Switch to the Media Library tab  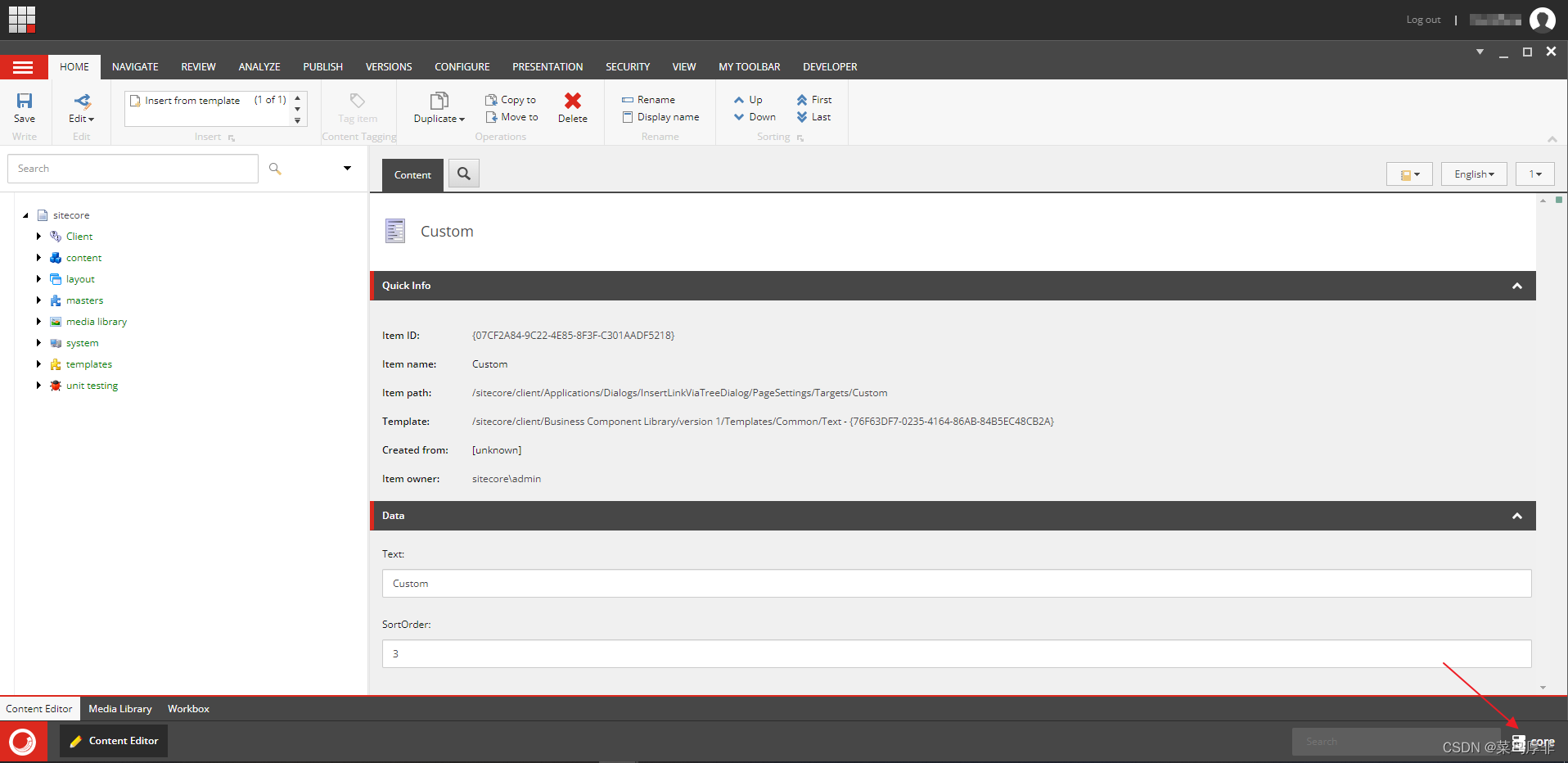120,709
